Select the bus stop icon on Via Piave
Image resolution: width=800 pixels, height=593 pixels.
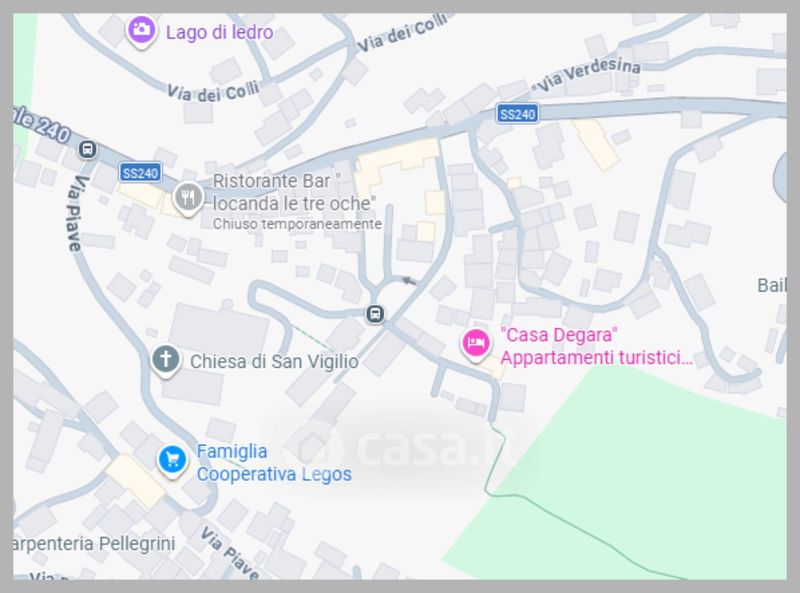pyautogui.click(x=88, y=150)
